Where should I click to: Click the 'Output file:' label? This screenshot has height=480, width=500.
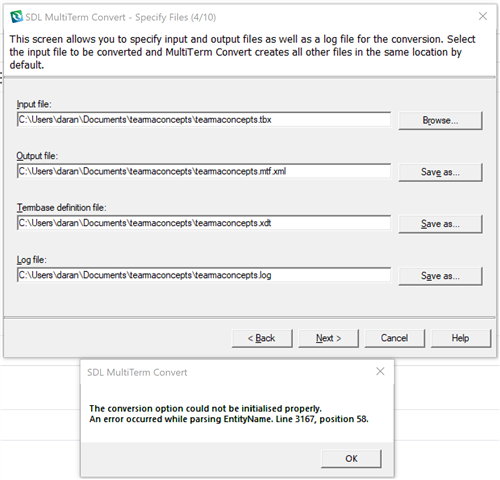pos(37,156)
